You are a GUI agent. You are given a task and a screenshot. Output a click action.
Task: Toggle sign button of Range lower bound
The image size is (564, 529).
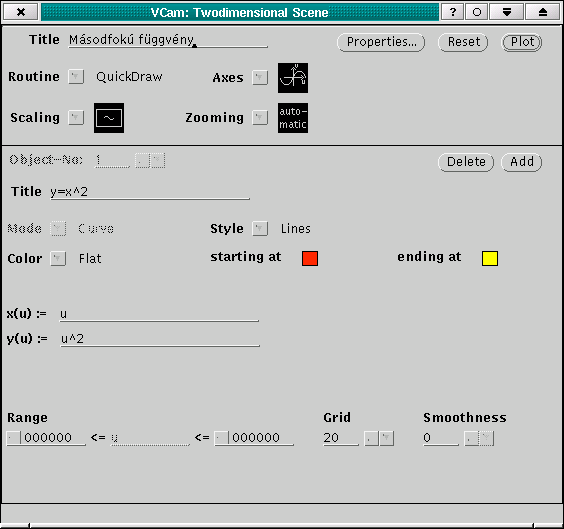click(14, 438)
